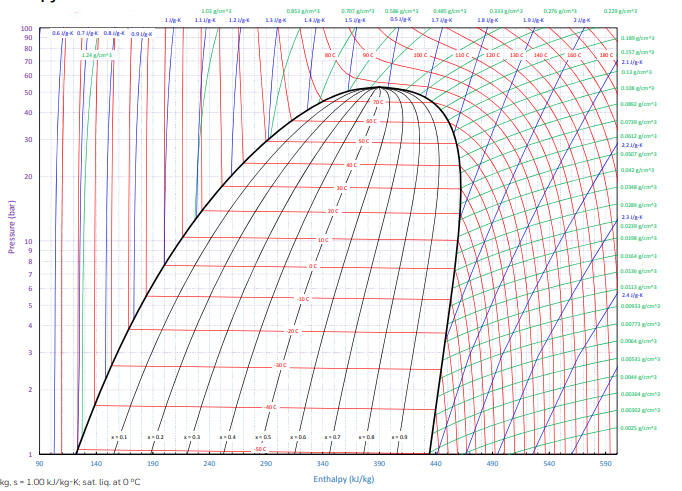682x491 pixels.
Task: Select the '180 C' isotherm label
Action: pos(606,55)
